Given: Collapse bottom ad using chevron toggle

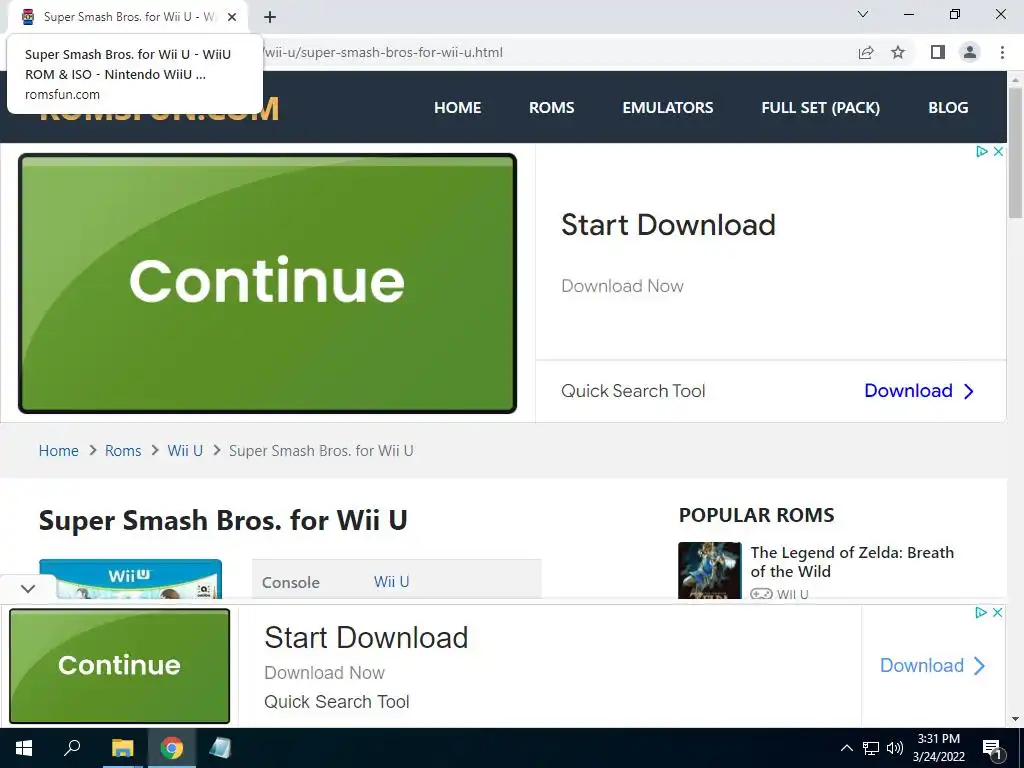Looking at the screenshot, I should tap(27, 588).
